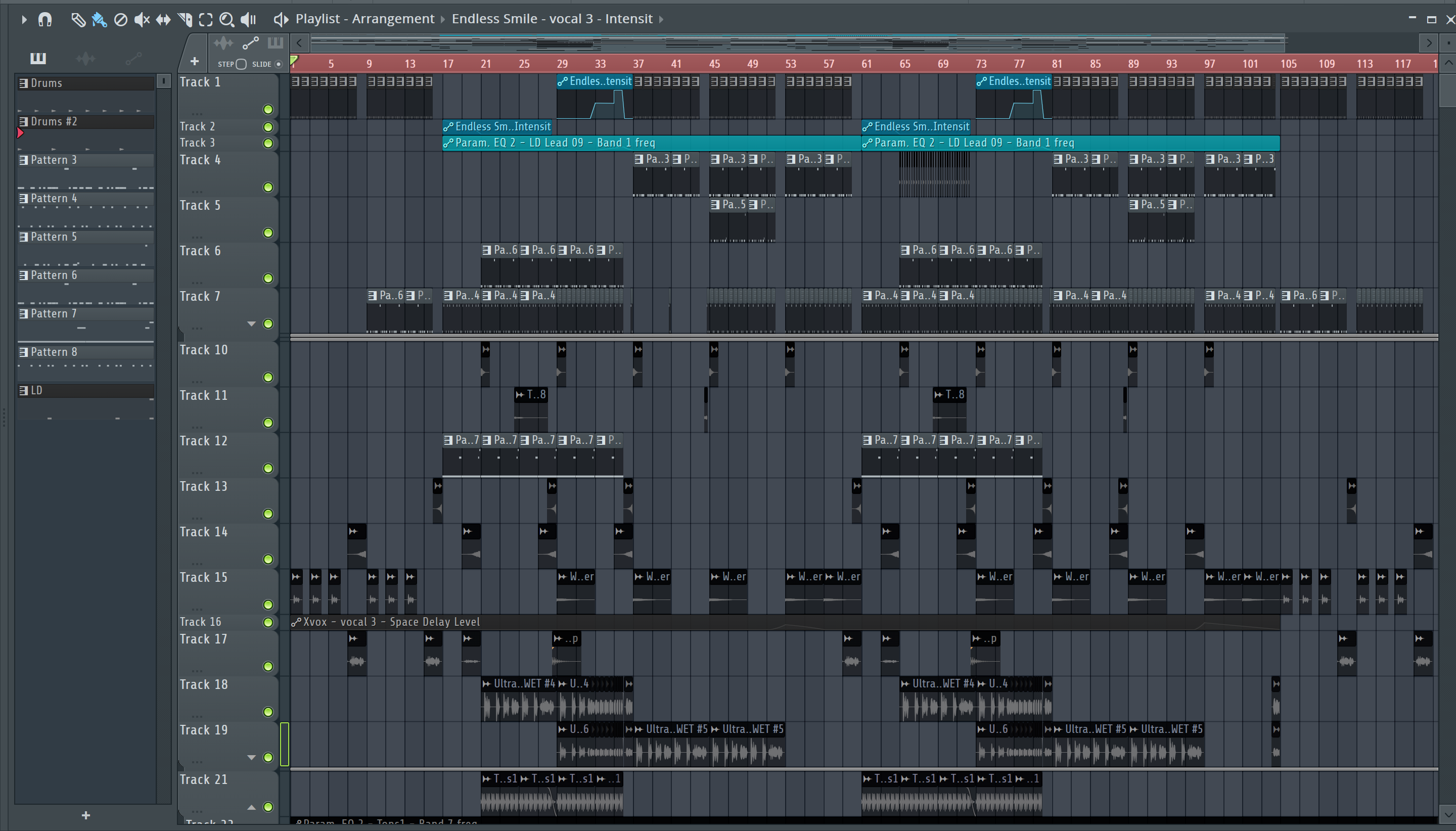Click the vertical scrollbar down arrow
Viewport: 1456px width, 831px height.
1448,814
